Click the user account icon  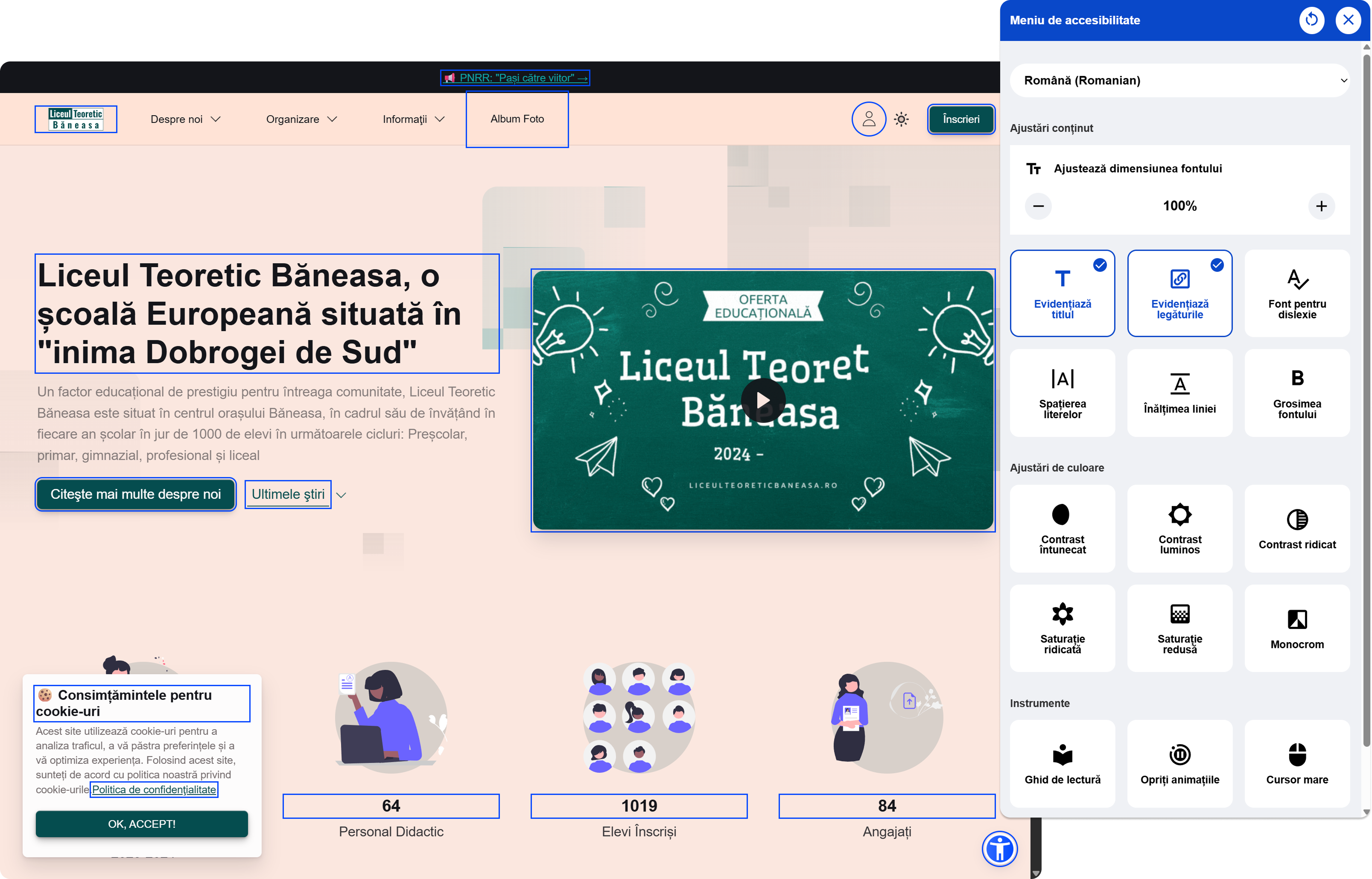tap(868, 119)
